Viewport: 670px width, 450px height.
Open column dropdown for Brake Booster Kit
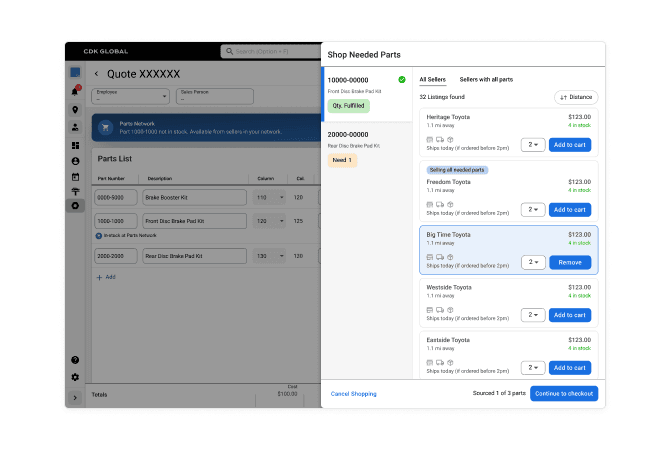coord(269,197)
